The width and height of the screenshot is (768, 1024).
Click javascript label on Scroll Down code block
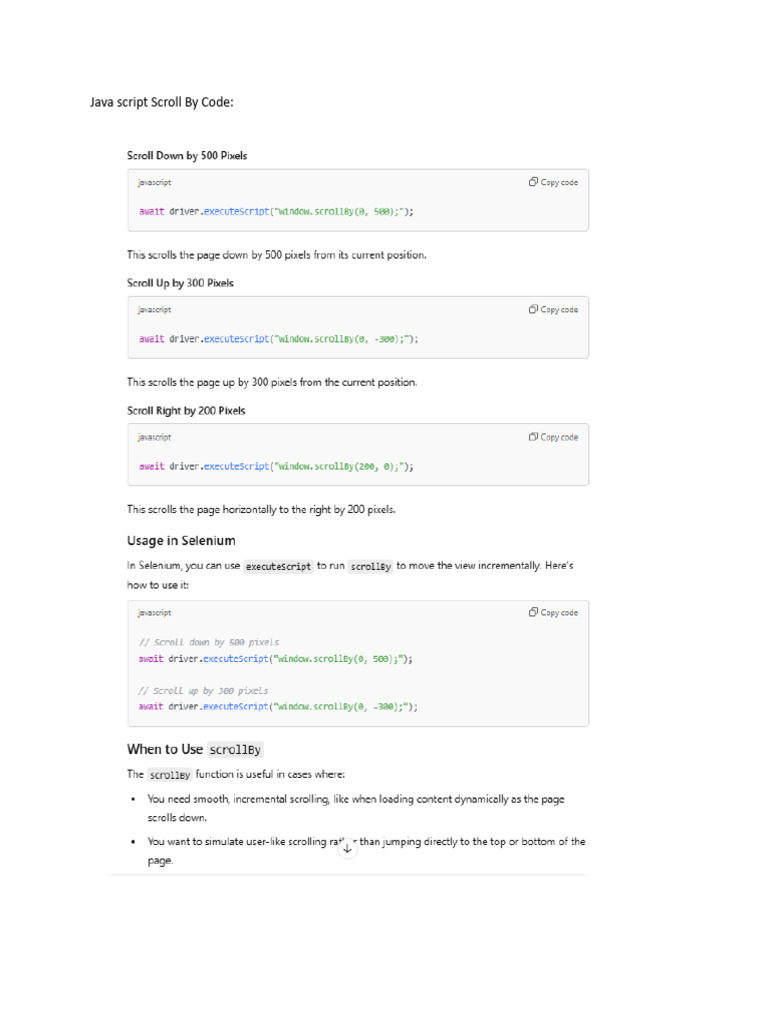click(x=155, y=183)
